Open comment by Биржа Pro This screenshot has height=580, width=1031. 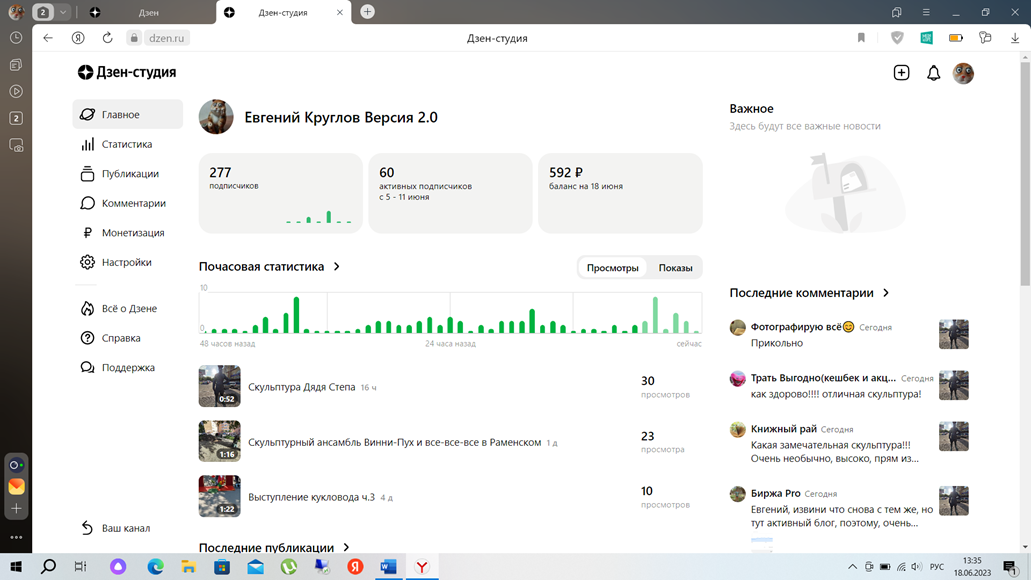pos(849,508)
